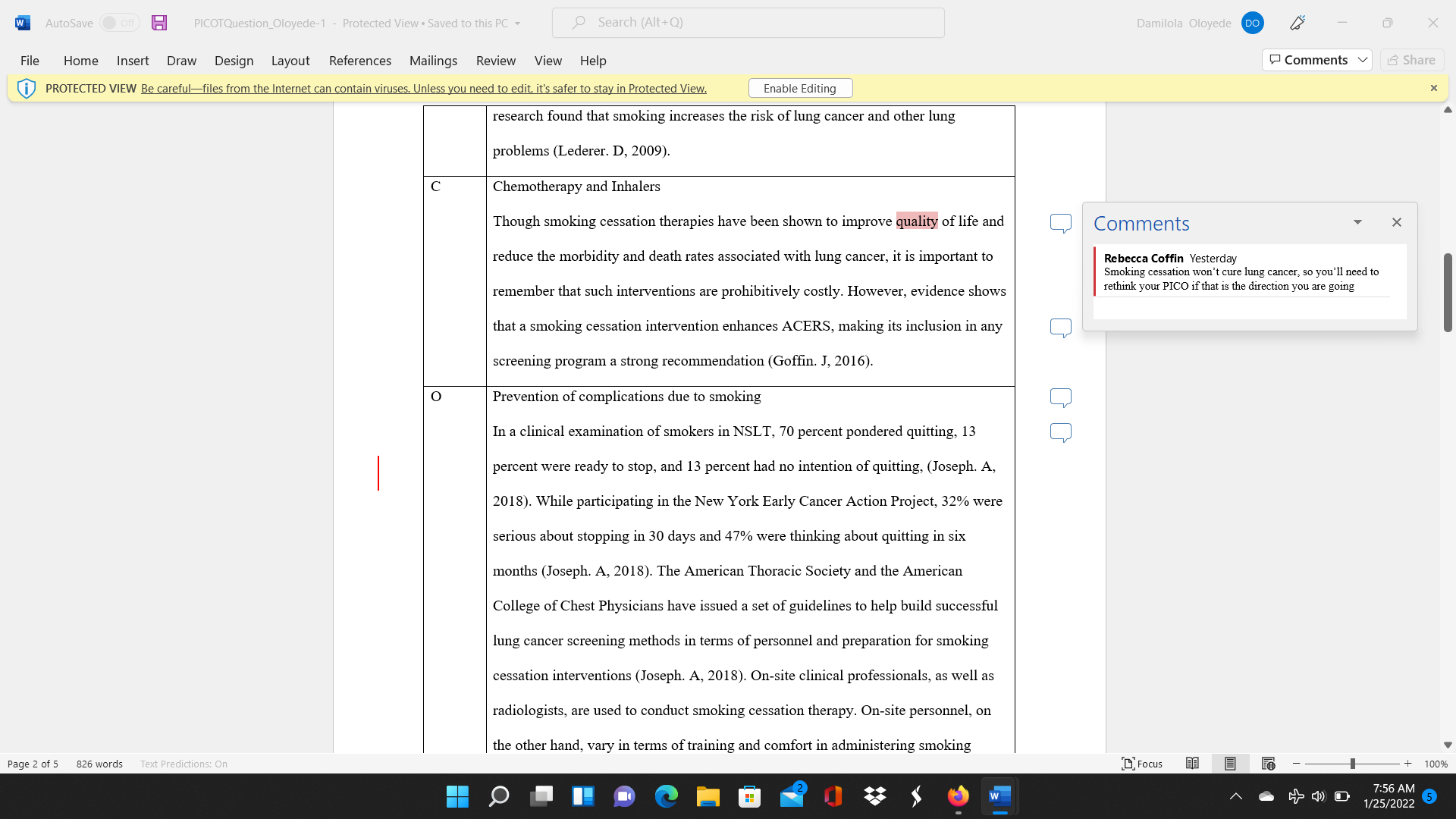Select Print Layout view
The width and height of the screenshot is (1456, 819).
[1230, 764]
